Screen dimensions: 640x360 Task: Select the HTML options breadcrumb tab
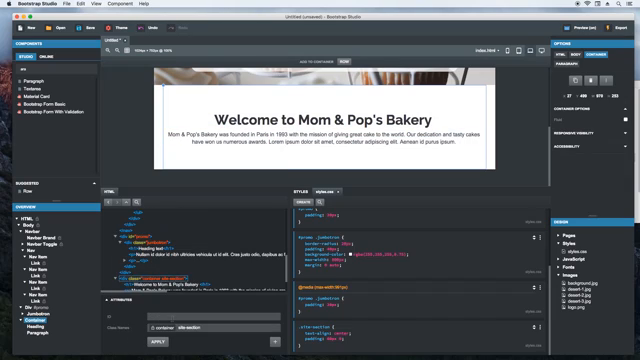pos(560,54)
